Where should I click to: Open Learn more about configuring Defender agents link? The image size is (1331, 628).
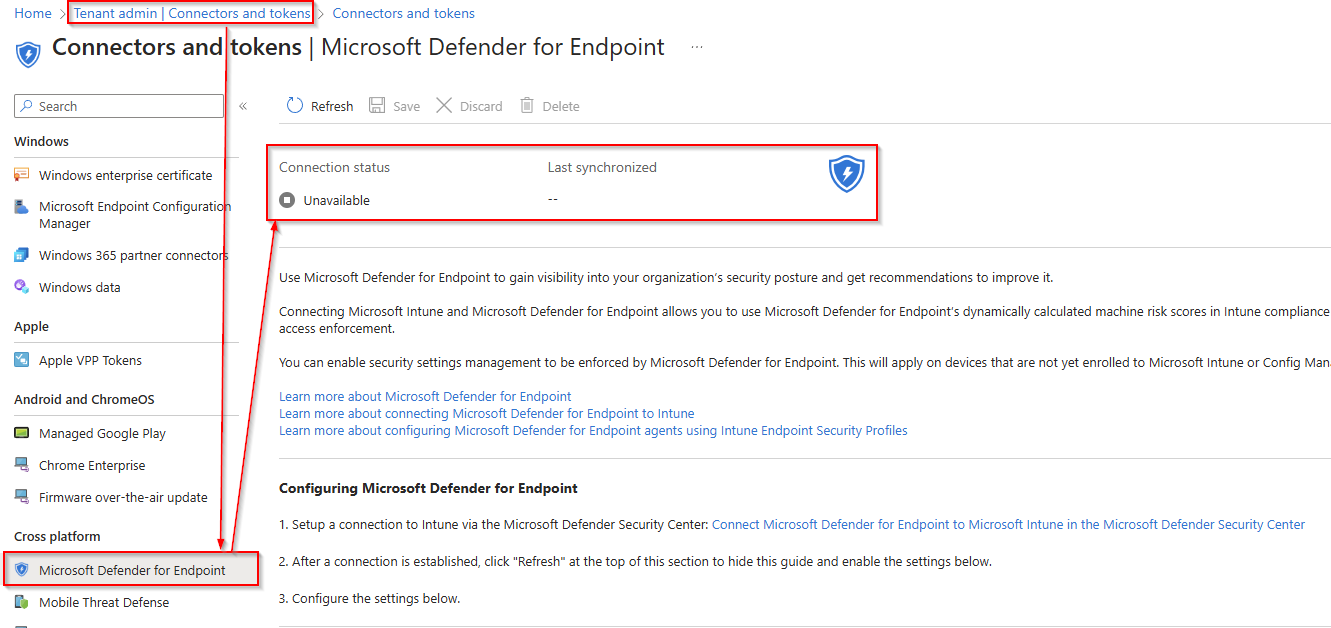(x=593, y=430)
